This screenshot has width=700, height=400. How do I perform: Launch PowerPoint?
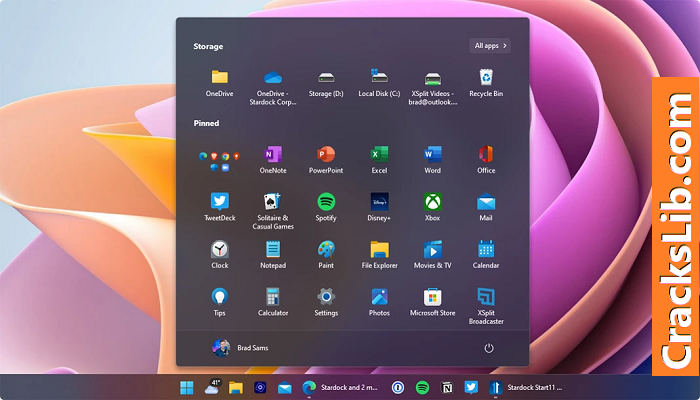[326, 160]
